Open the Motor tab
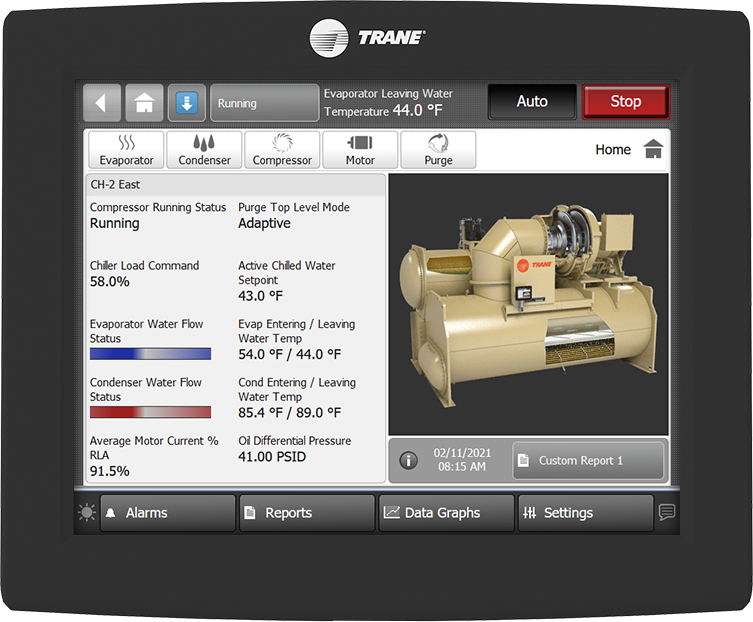Viewport: 753px width, 622px height. tap(360, 150)
